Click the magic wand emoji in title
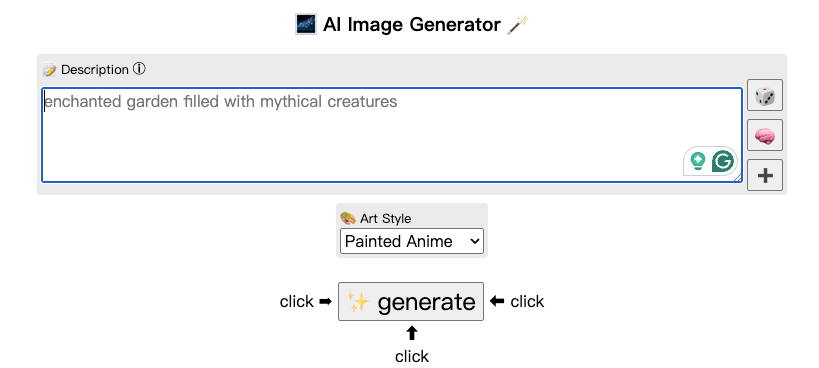Image resolution: width=819 pixels, height=368 pixels. [518, 25]
